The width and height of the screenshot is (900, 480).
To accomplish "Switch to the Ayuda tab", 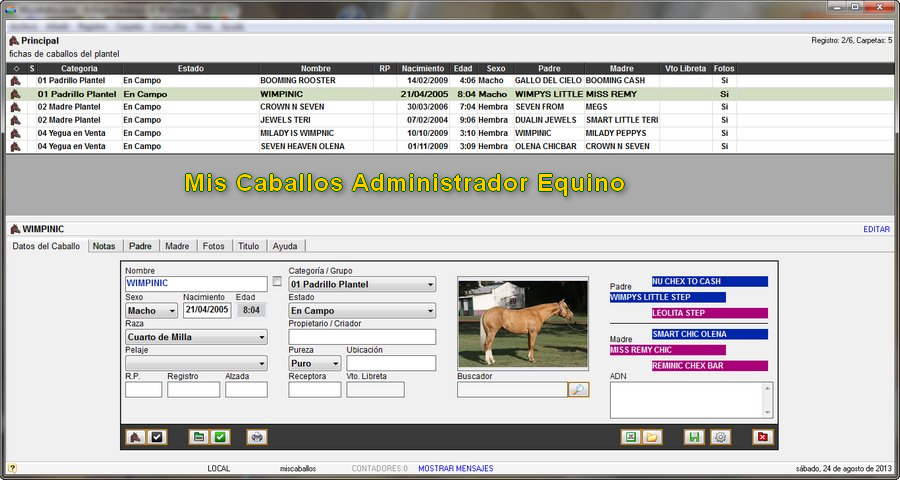I will [285, 246].
